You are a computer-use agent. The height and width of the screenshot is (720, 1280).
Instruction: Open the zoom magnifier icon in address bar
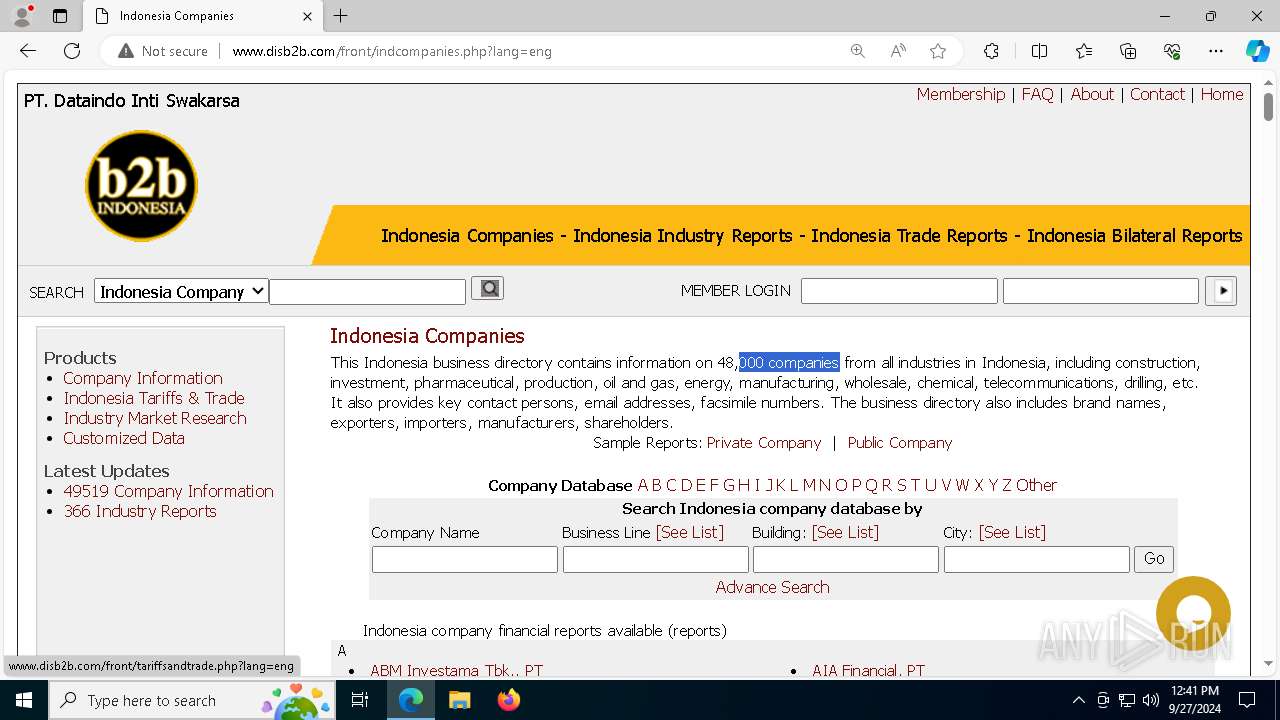857,51
